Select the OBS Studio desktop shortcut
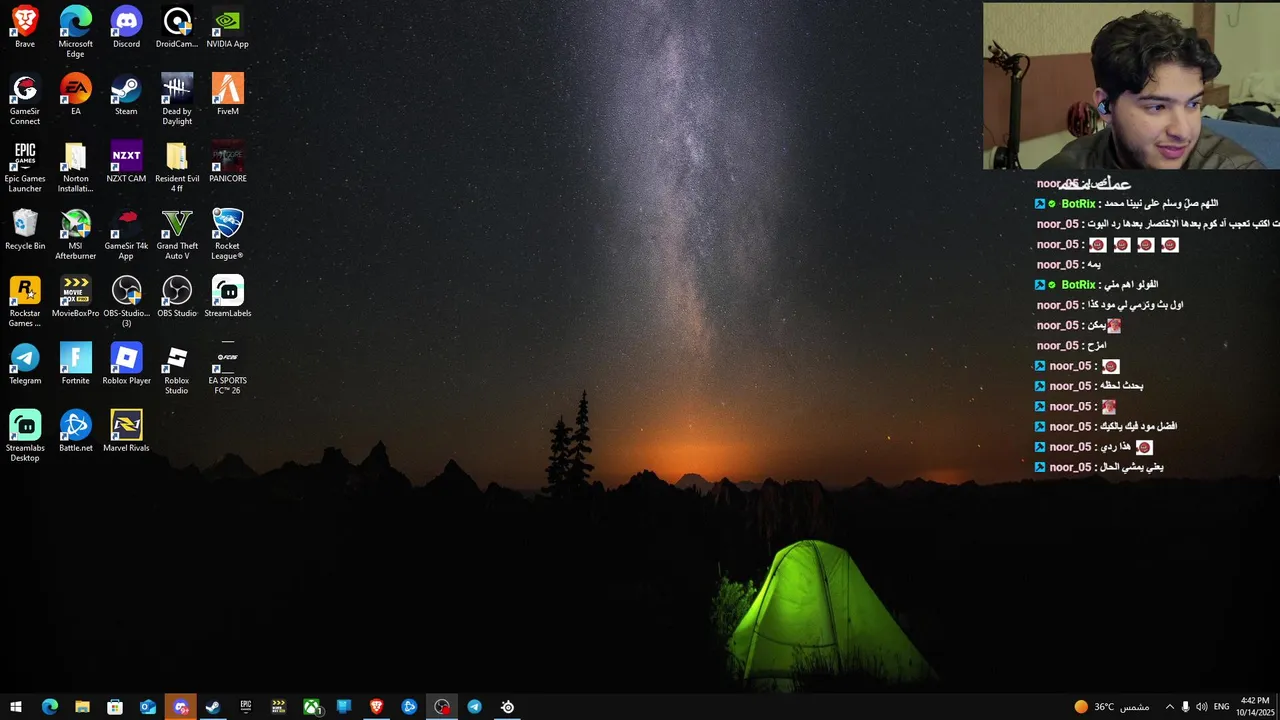The image size is (1280, 720). tap(177, 296)
